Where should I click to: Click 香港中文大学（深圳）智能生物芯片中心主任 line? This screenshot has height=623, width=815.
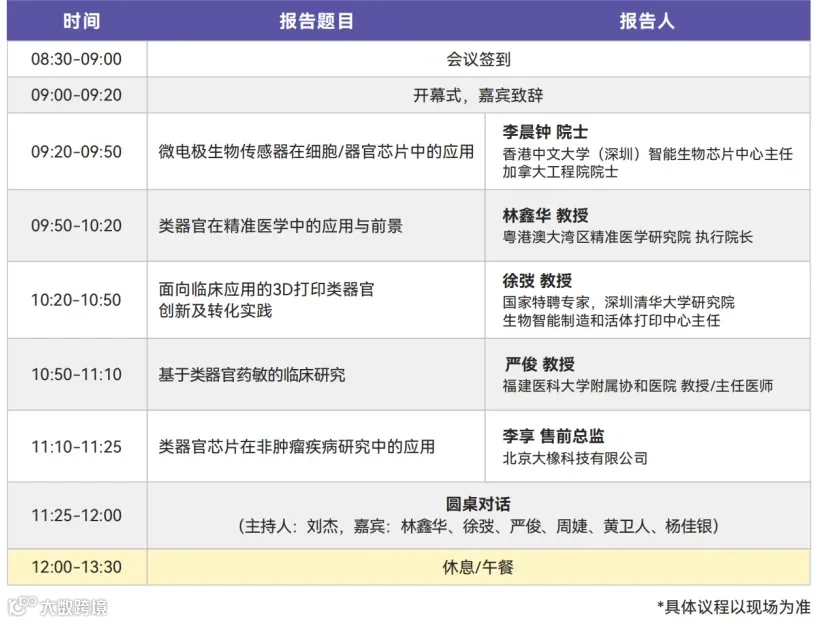click(x=648, y=154)
